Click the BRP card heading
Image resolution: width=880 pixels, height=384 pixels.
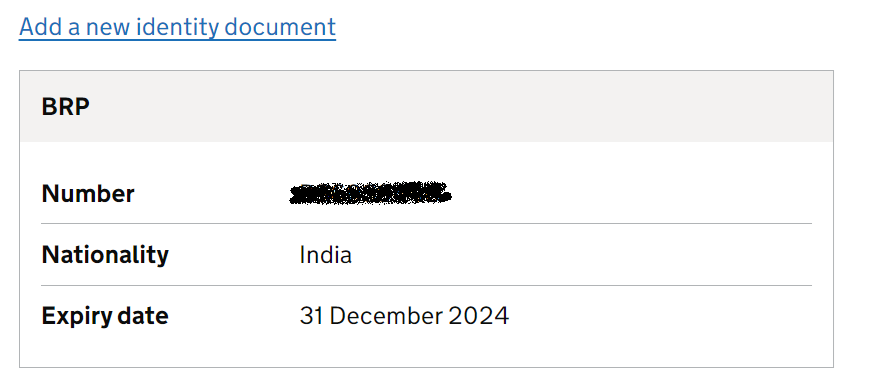[66, 107]
